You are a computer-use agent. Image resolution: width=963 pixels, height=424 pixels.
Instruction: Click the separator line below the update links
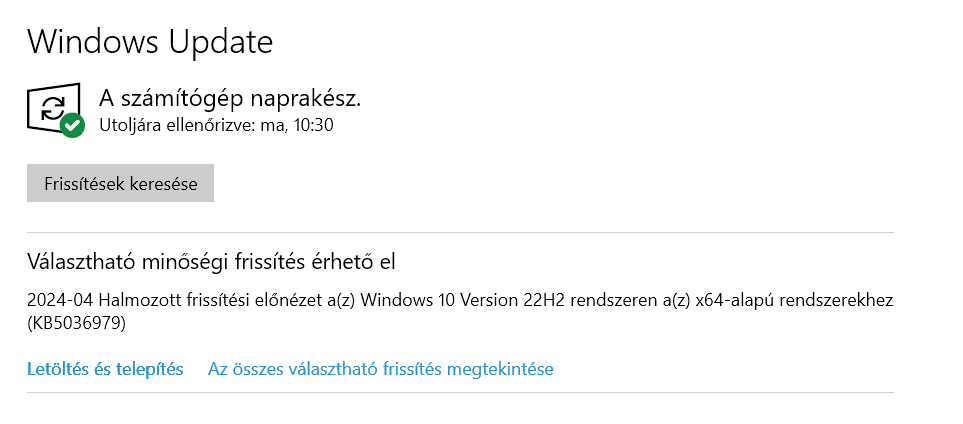click(460, 393)
